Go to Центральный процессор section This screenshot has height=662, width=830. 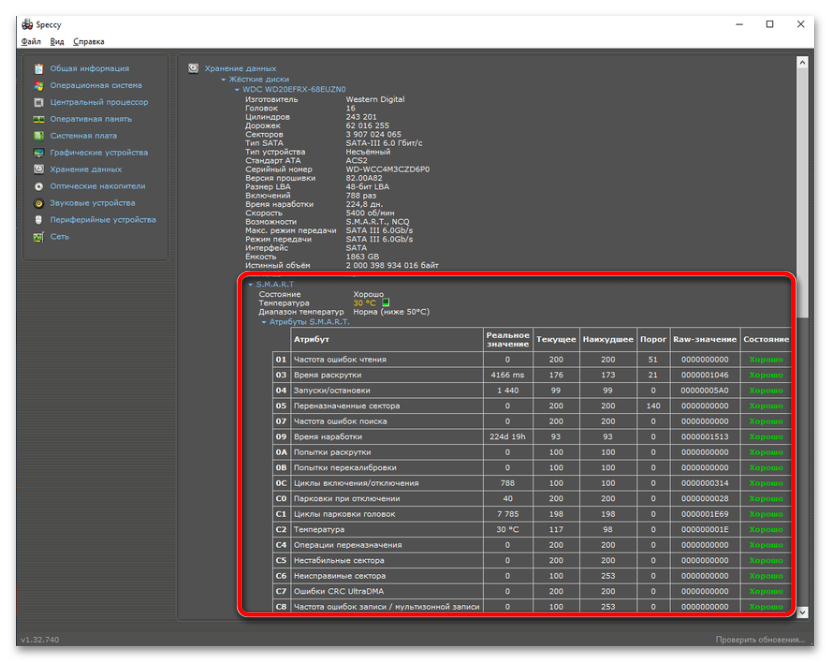point(99,103)
